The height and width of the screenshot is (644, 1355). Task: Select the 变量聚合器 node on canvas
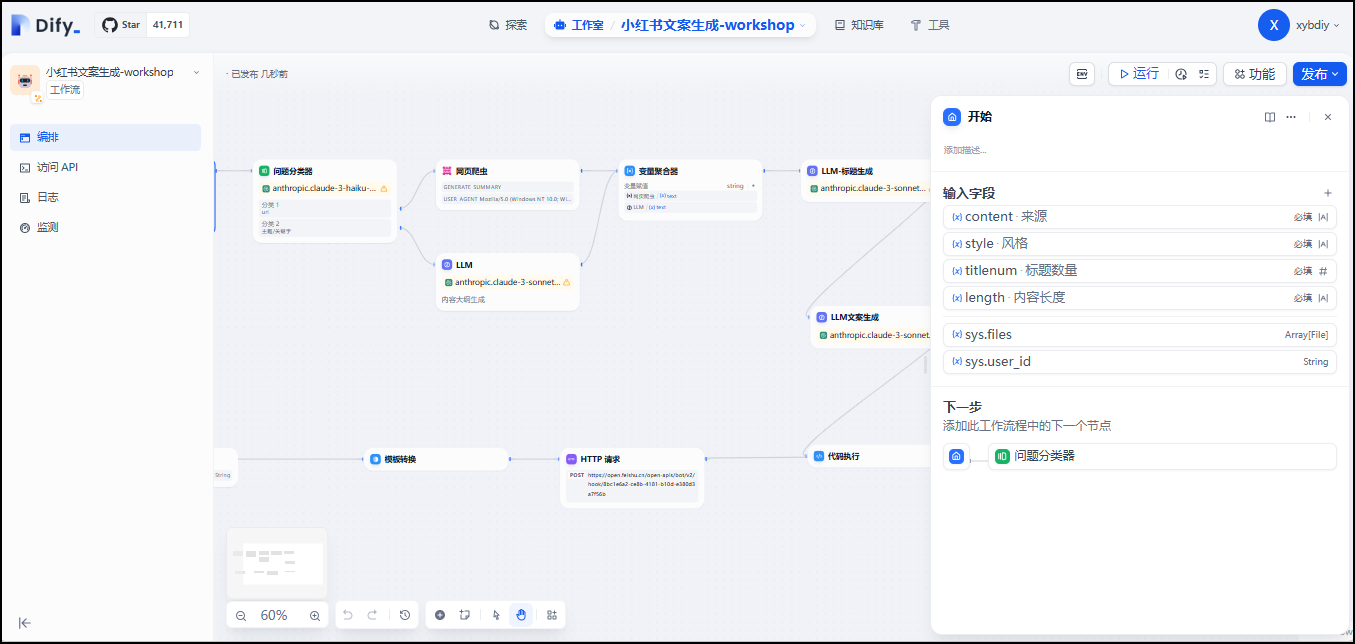click(690, 190)
